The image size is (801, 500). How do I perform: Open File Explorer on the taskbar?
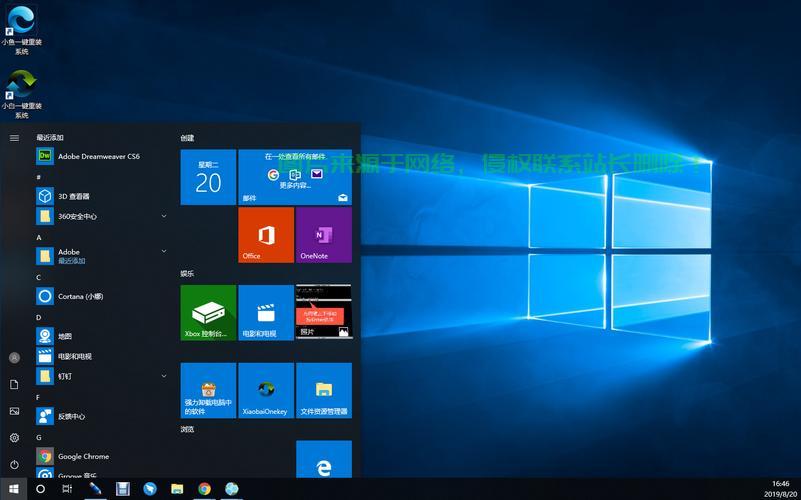(177, 489)
